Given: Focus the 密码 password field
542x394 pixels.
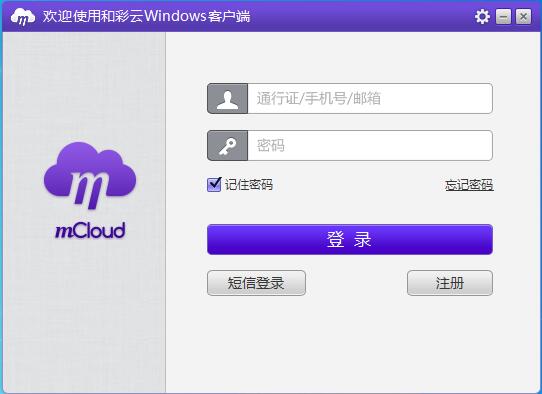Looking at the screenshot, I should 370,146.
